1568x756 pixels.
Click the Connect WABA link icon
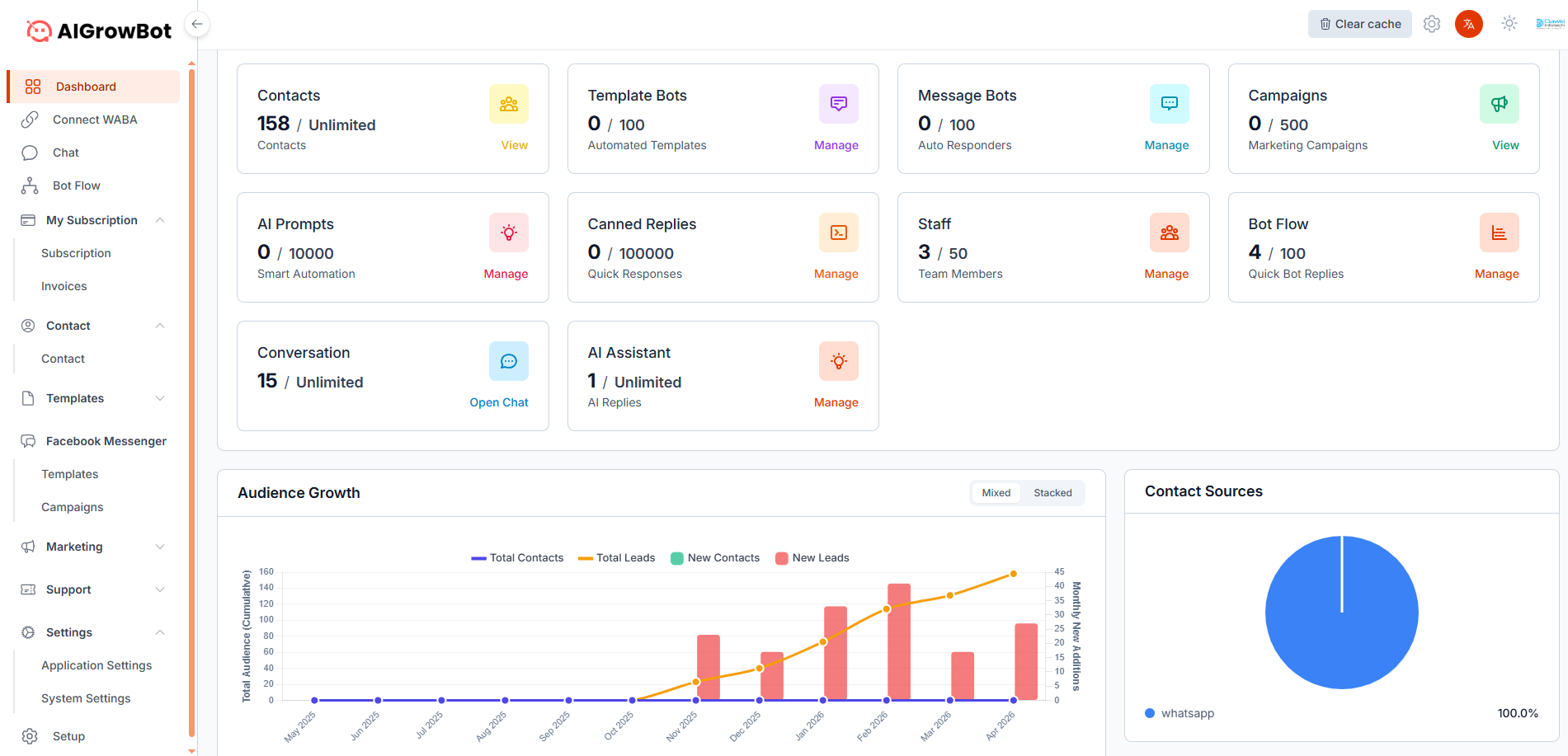(30, 120)
